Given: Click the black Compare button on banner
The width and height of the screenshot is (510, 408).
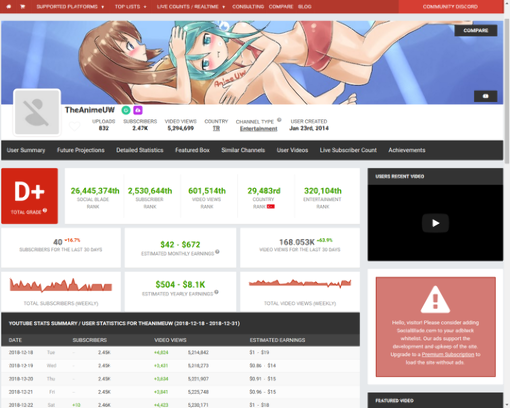Looking at the screenshot, I should pos(476,30).
